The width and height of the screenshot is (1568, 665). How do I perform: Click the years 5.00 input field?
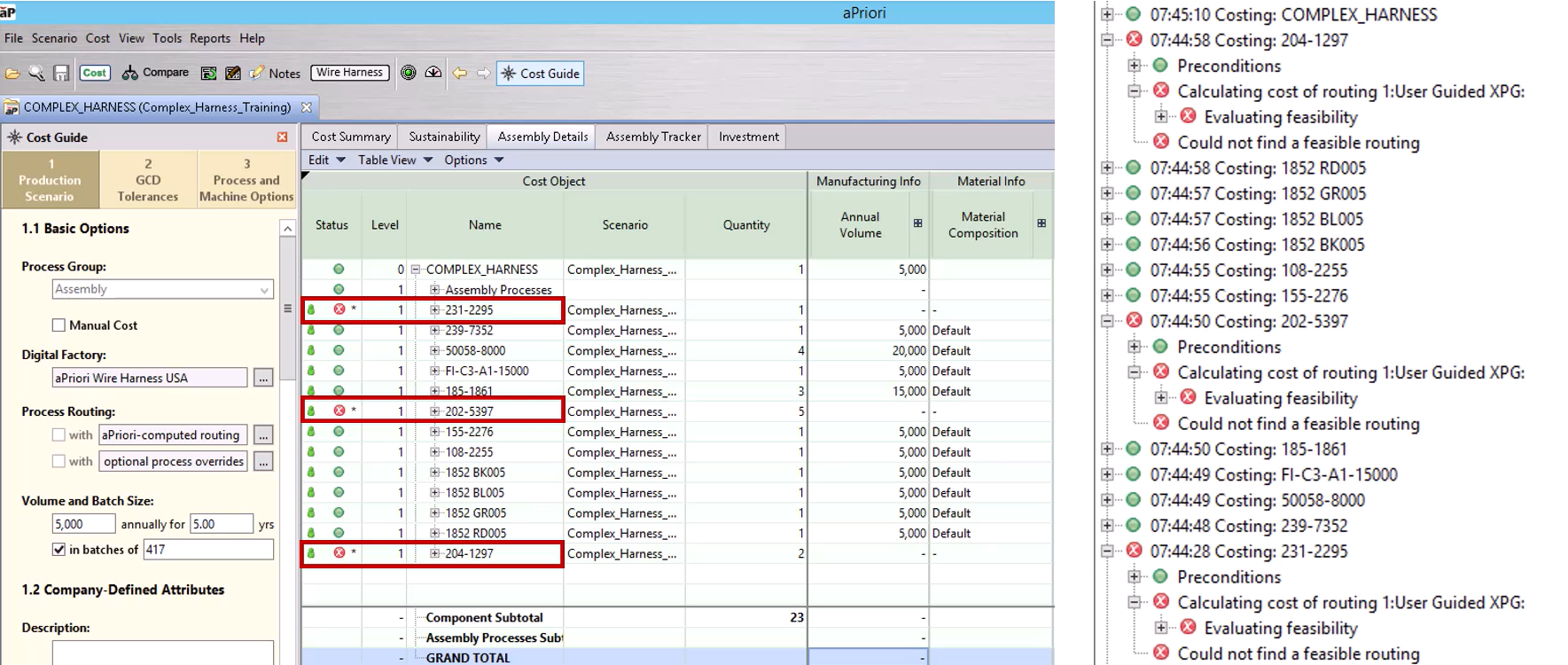click(x=222, y=524)
